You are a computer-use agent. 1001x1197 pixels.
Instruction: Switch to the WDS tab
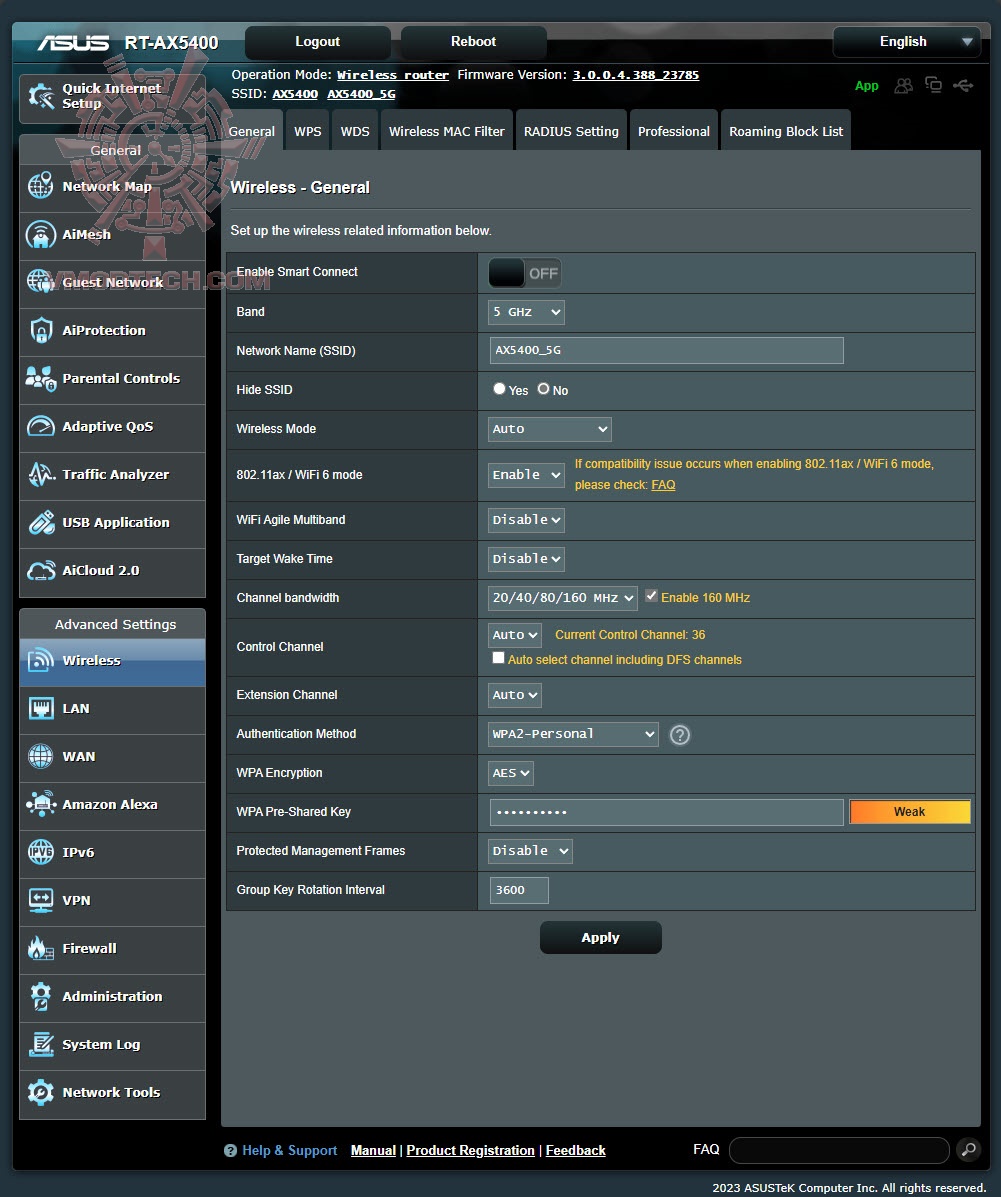[355, 131]
